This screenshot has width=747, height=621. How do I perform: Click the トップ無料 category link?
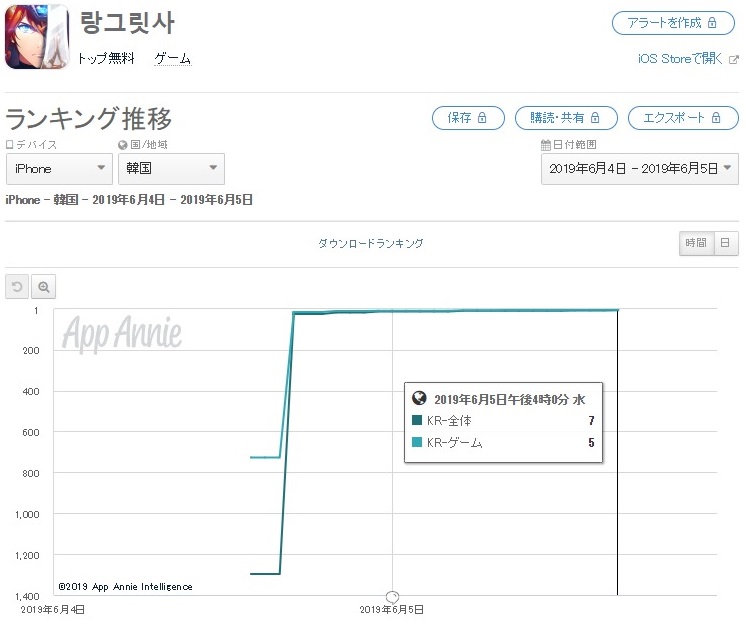(x=106, y=59)
